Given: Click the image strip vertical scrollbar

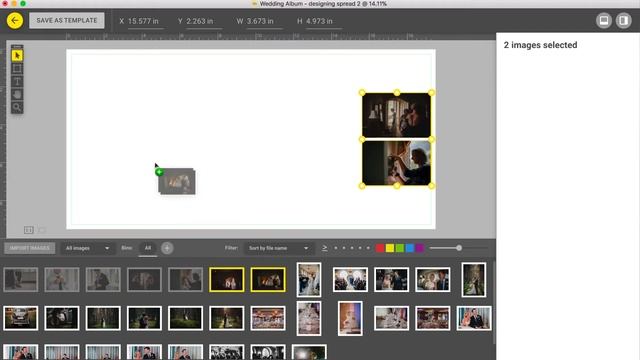Looking at the screenshot, I should pos(494,303).
